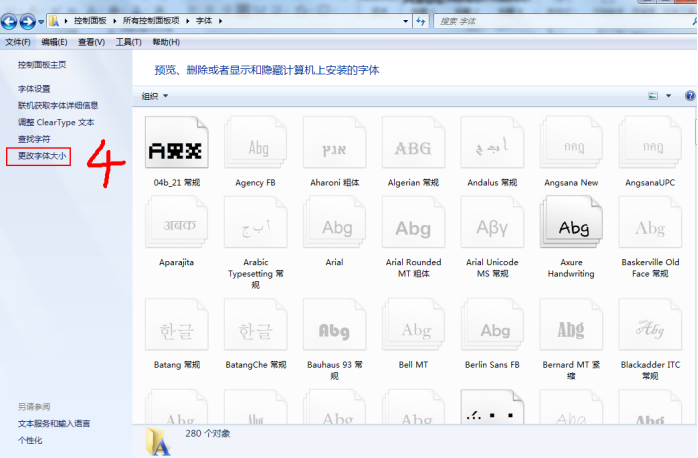This screenshot has height=458, width=698.
Task: Open the 编辑(E) menu
Action: click(x=54, y=42)
